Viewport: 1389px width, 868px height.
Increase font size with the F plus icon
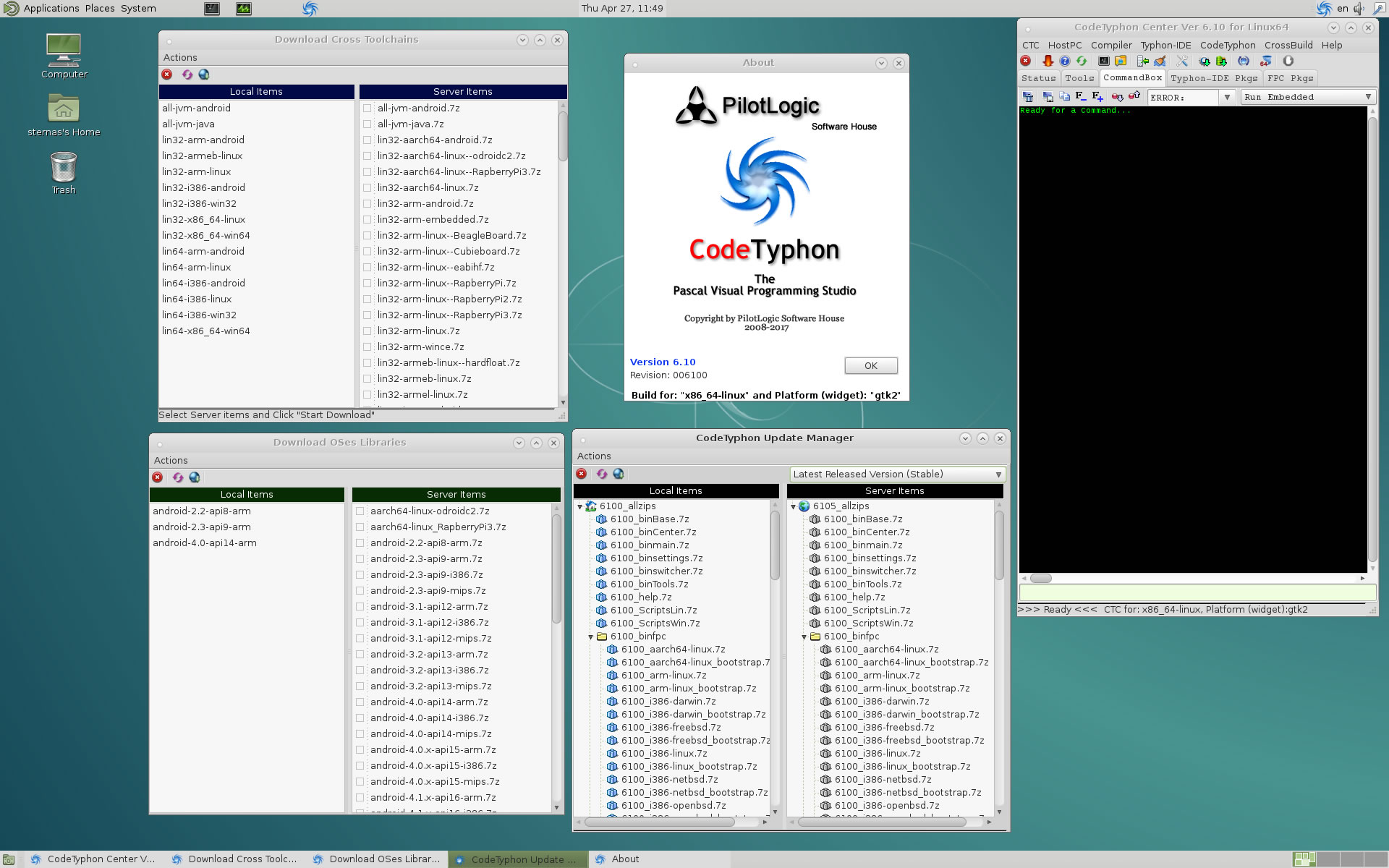[1097, 95]
